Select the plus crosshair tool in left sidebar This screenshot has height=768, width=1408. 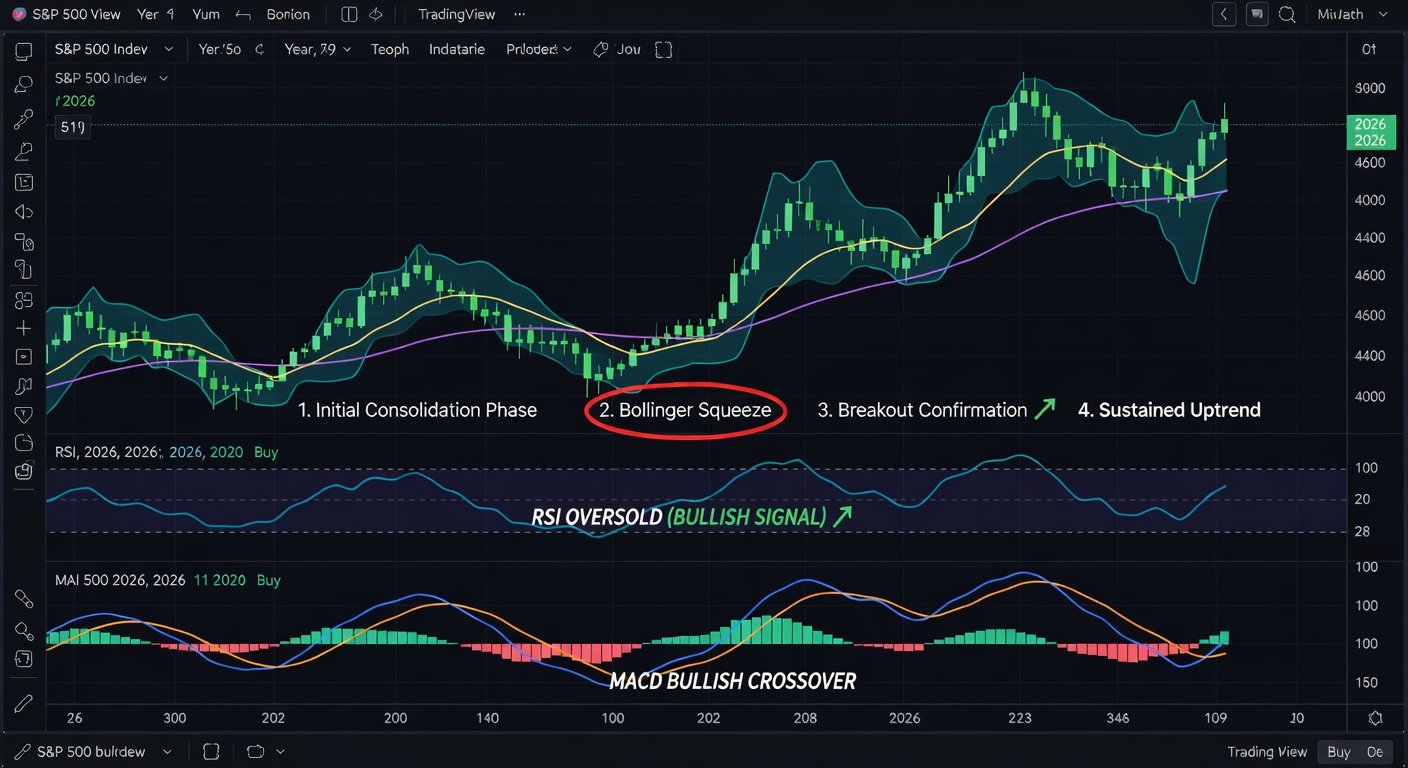pos(23,328)
